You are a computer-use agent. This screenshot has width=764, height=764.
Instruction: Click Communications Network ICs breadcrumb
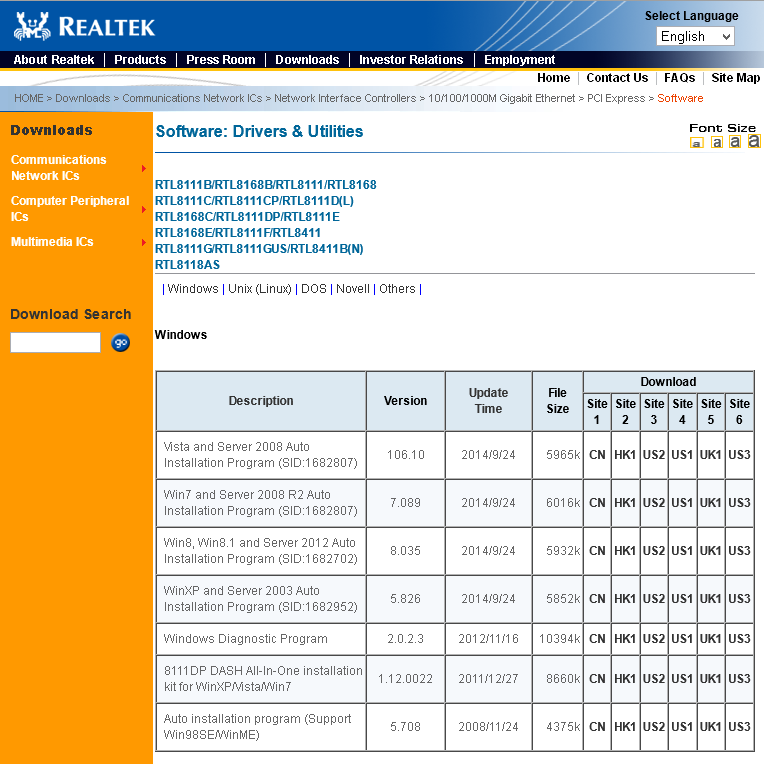click(192, 98)
